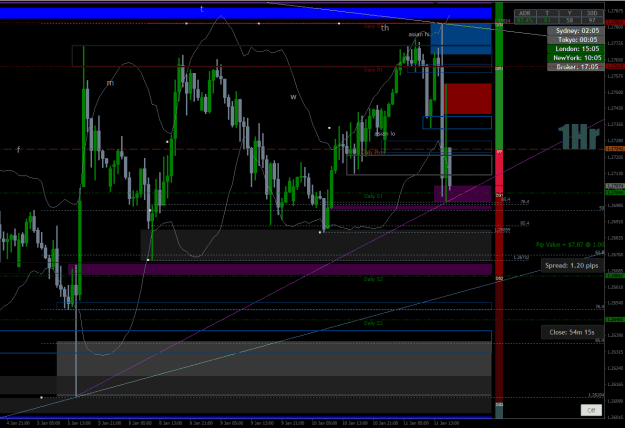Screen dimensions: 625x428
Task: Click the 30D column header cell
Action: (592, 13)
